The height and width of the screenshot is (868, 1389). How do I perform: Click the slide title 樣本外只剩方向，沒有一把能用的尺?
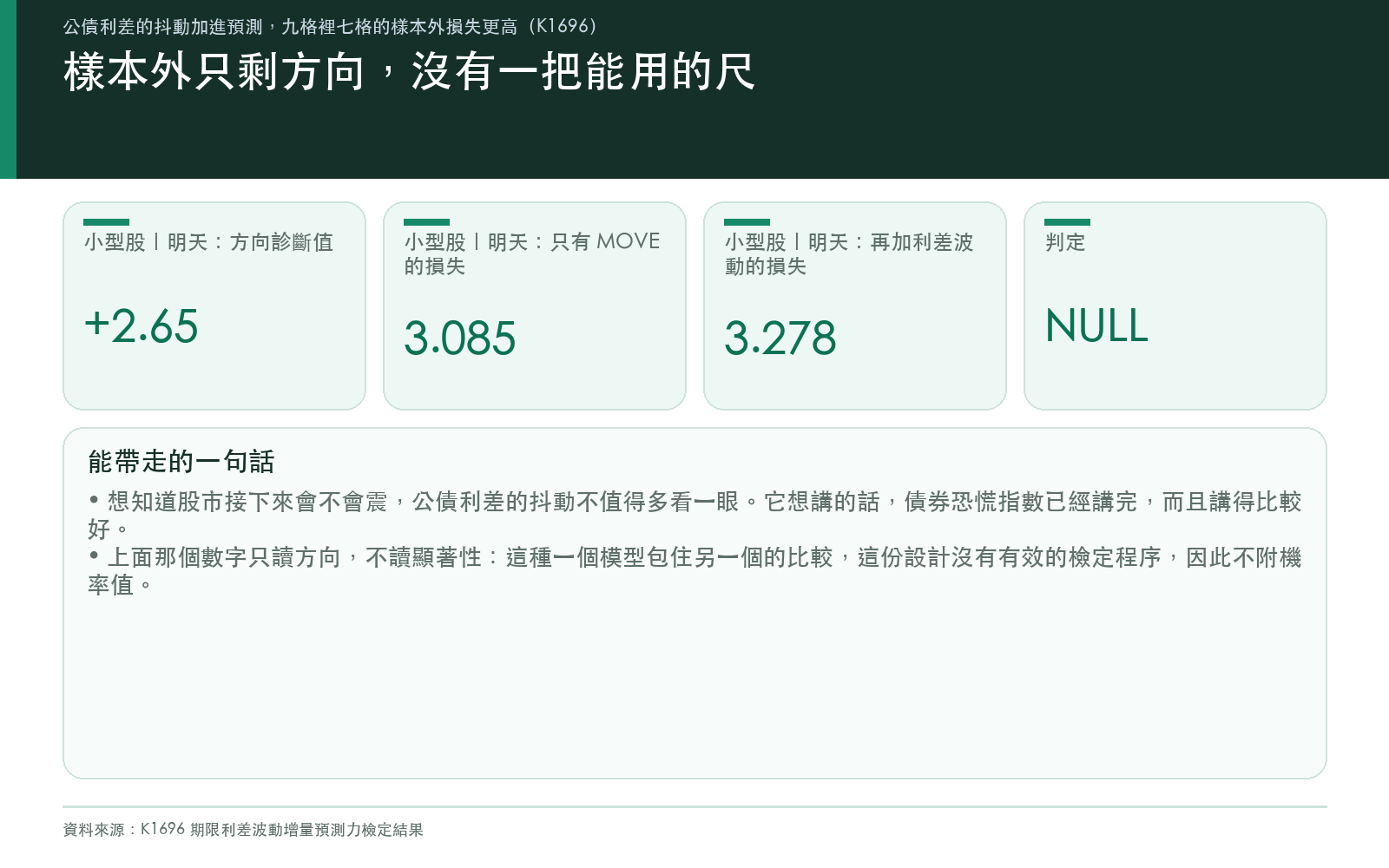pos(409,72)
